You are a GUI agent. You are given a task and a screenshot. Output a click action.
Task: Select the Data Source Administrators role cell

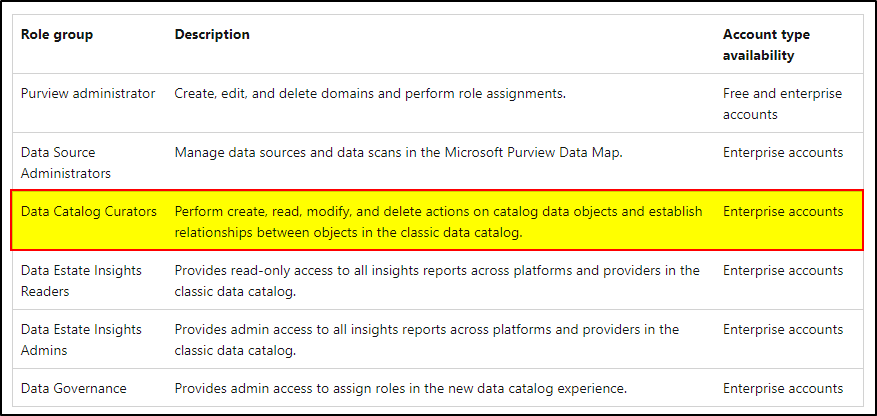point(66,163)
